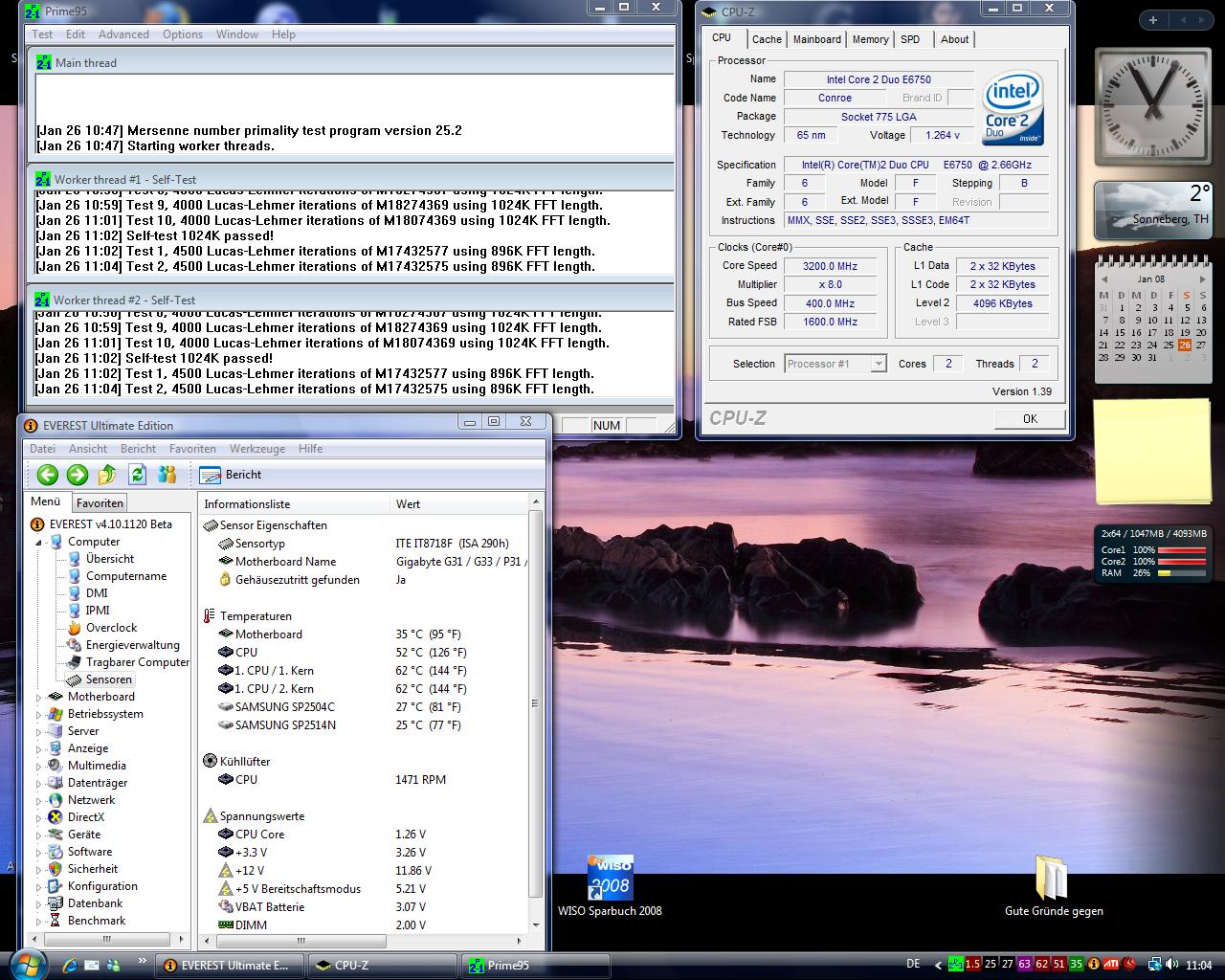Open the Datei menu in EVEREST
The width and height of the screenshot is (1225, 980).
pyautogui.click(x=43, y=449)
